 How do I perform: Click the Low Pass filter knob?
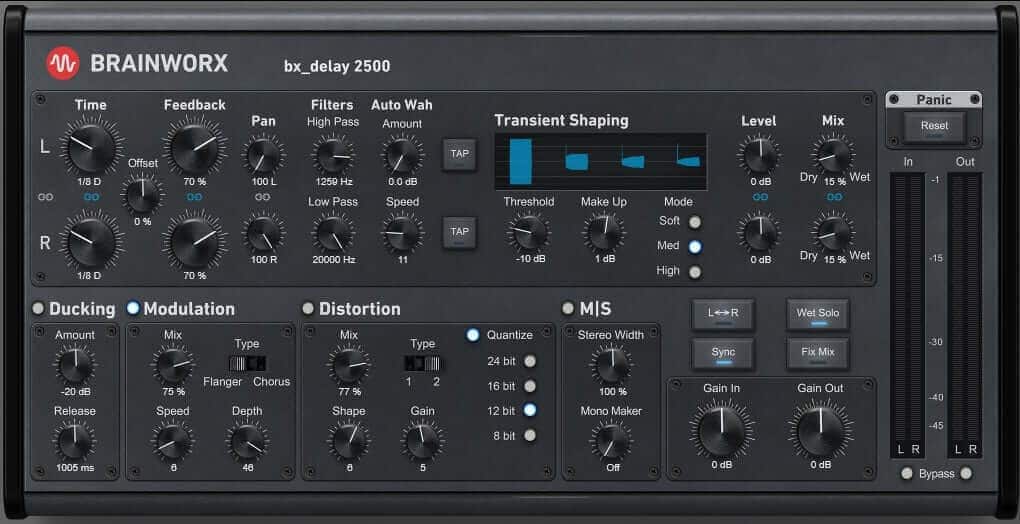(x=333, y=234)
